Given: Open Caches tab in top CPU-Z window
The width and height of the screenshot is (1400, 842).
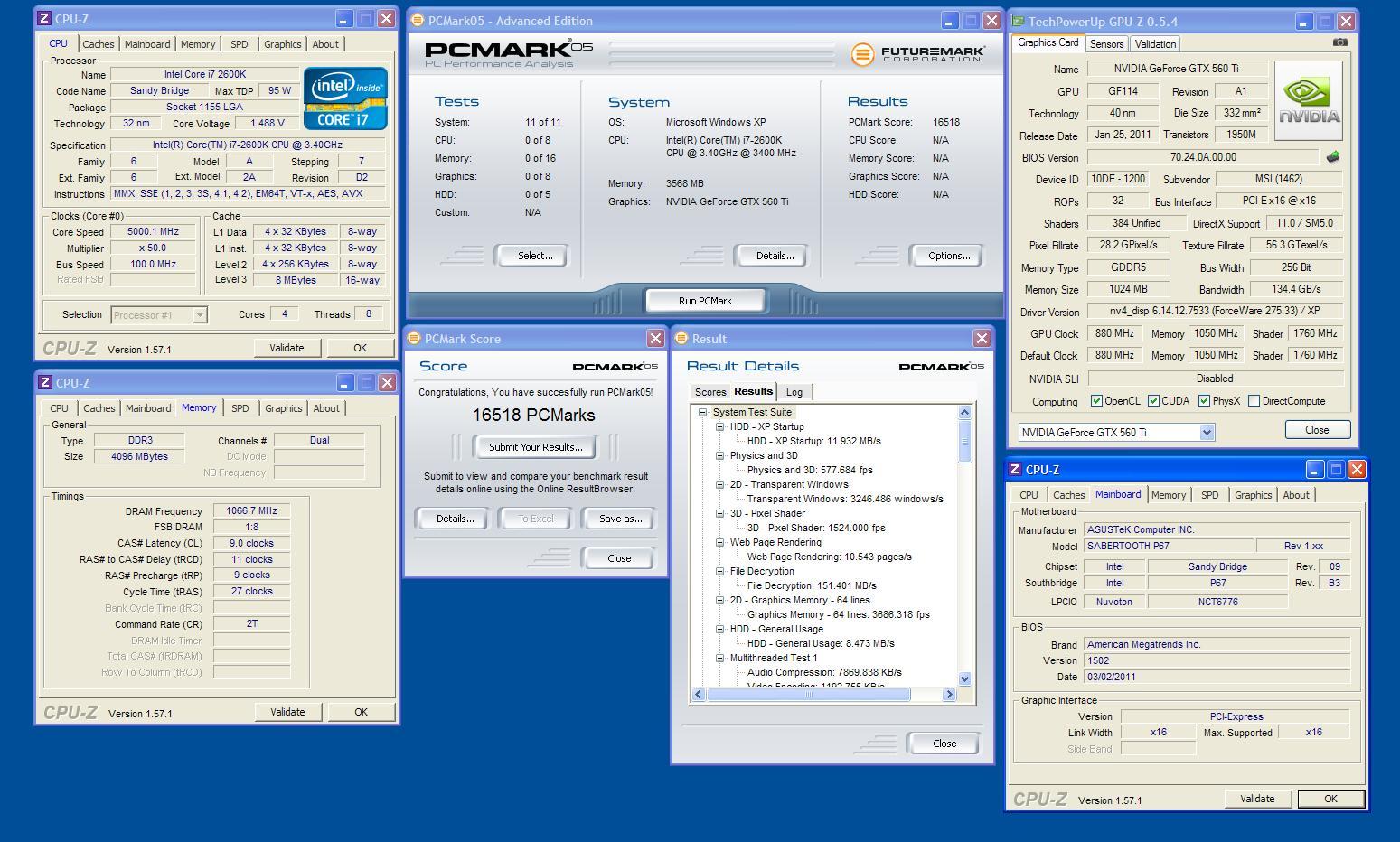Looking at the screenshot, I should [x=99, y=44].
